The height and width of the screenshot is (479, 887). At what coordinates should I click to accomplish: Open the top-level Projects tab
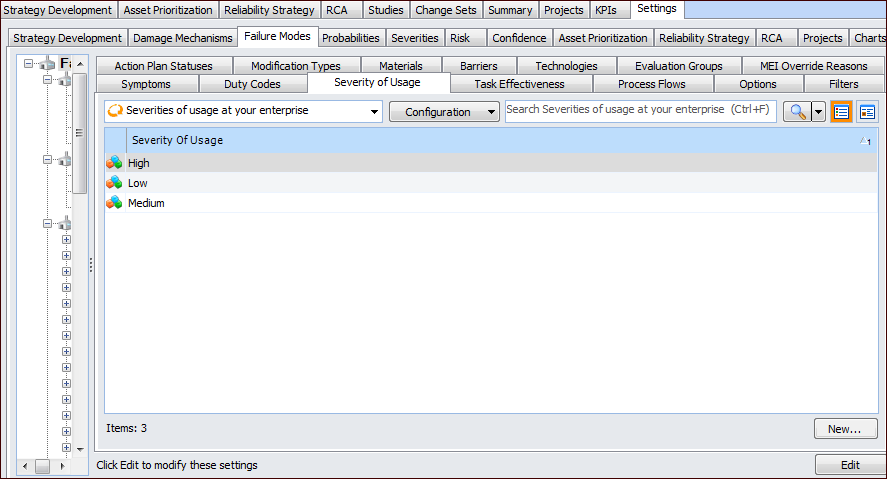click(x=563, y=10)
